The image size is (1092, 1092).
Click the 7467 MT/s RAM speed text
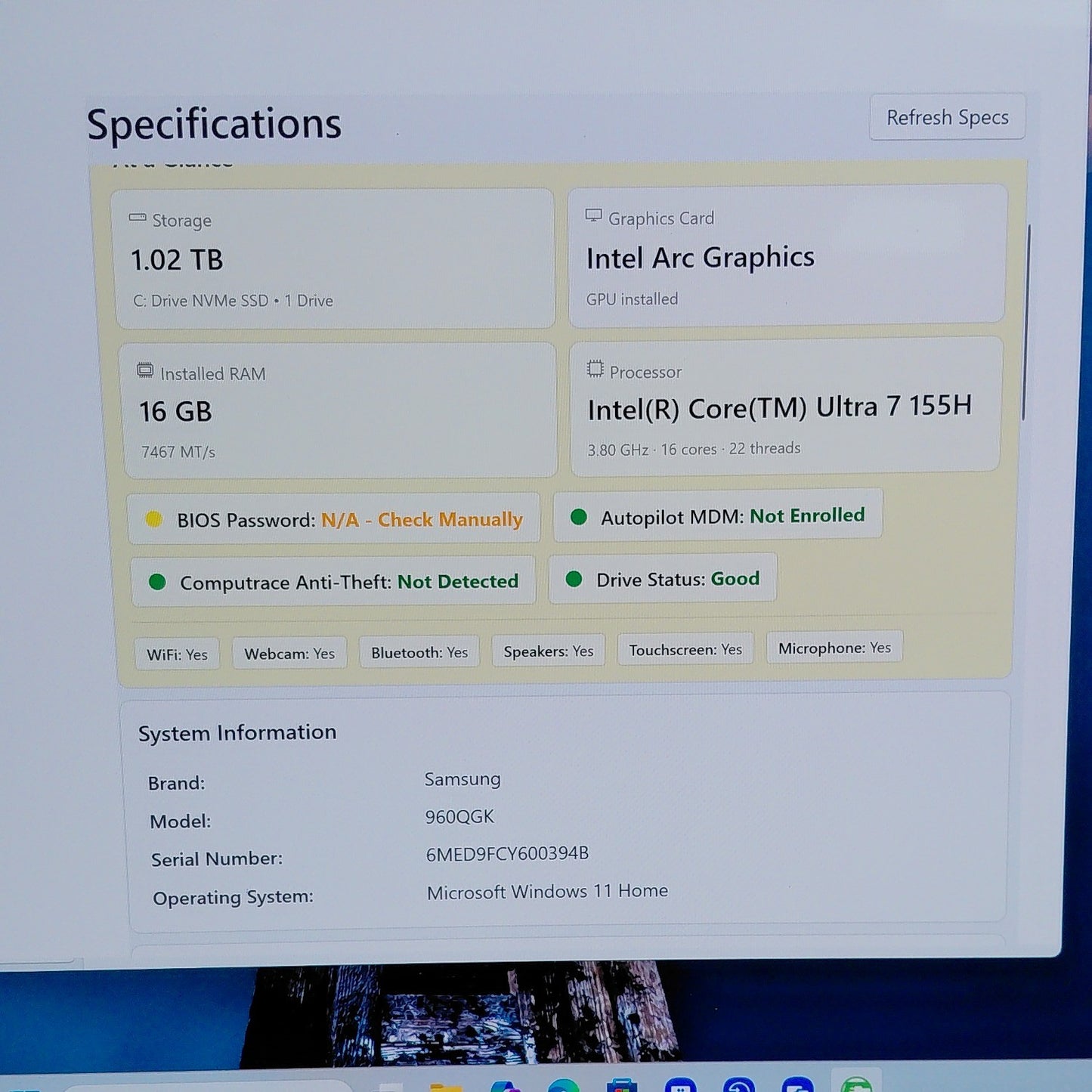[178, 452]
